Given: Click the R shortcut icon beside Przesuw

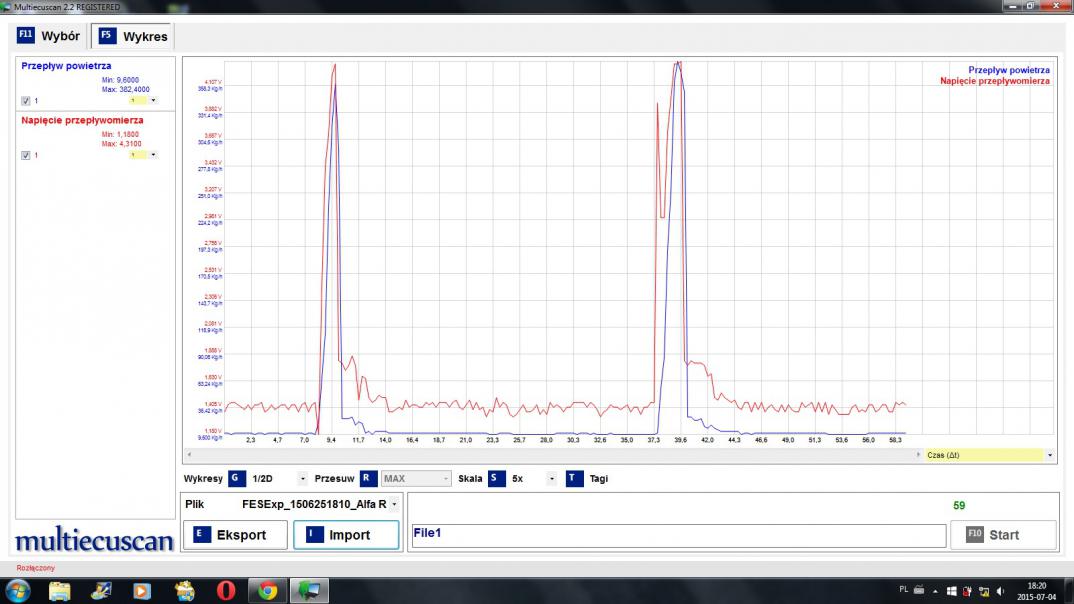Looking at the screenshot, I should pos(368,478).
